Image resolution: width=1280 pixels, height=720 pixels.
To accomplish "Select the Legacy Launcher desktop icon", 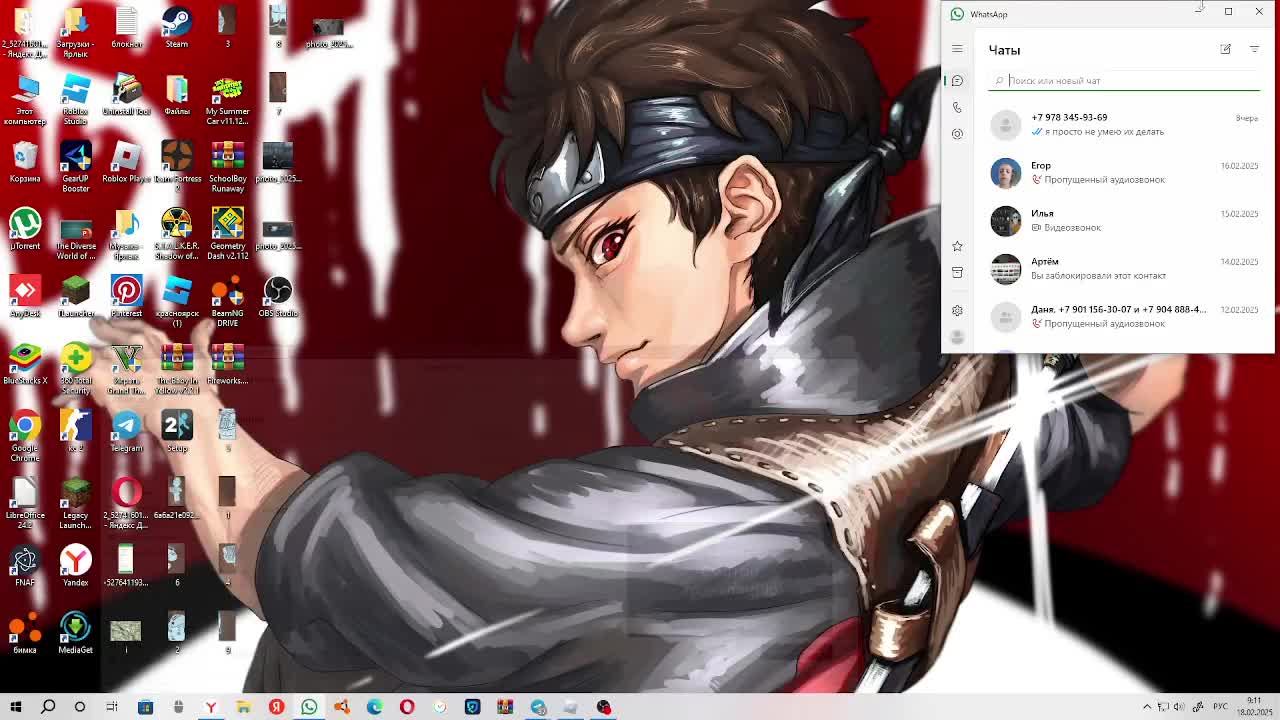I will [x=76, y=503].
